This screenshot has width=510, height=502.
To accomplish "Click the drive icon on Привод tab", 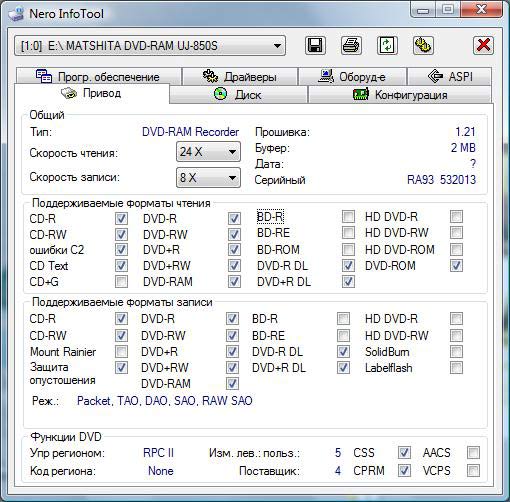I will coord(69,93).
